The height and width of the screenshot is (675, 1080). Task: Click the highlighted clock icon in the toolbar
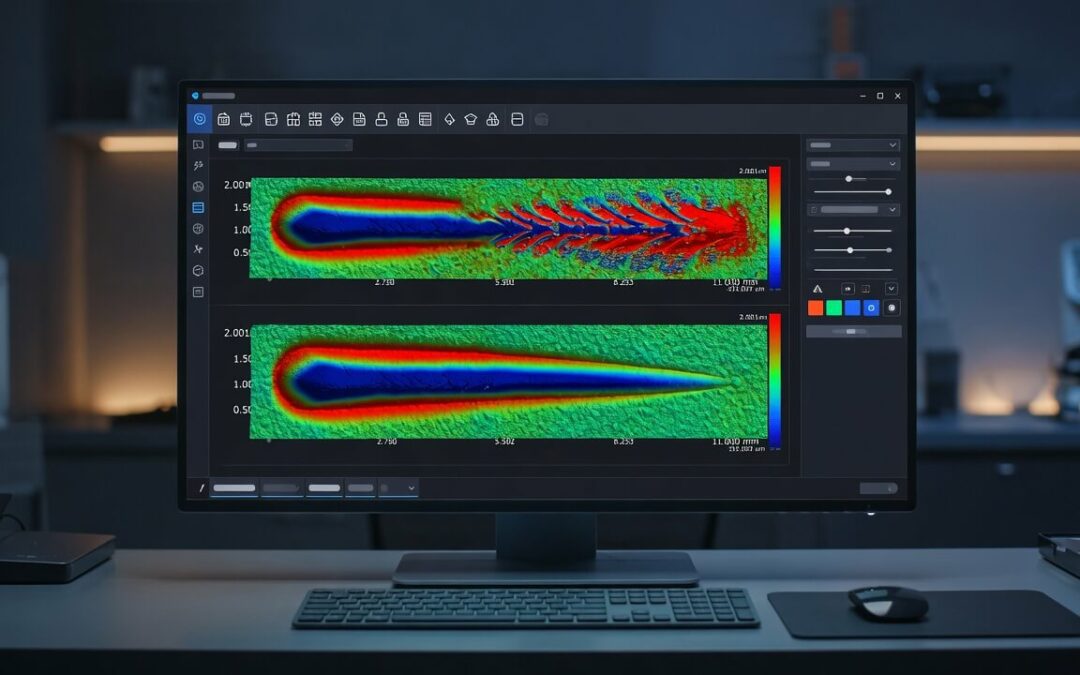pos(200,119)
